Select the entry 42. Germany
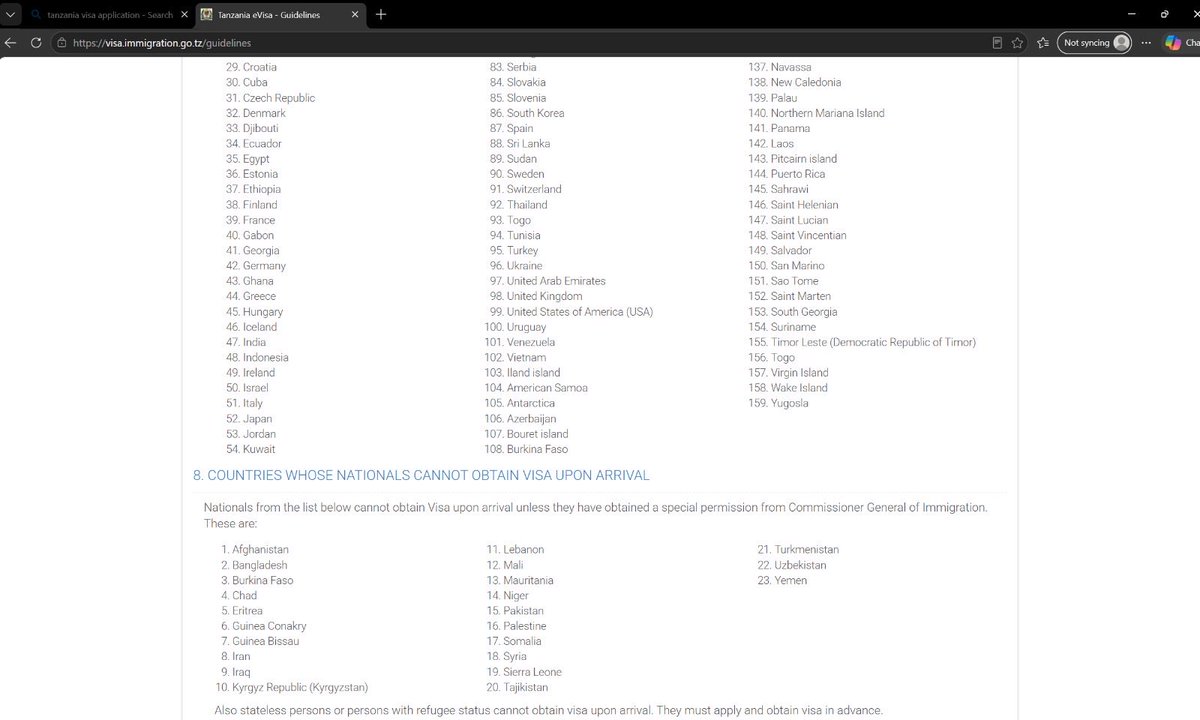The image size is (1200, 720). pos(255,266)
